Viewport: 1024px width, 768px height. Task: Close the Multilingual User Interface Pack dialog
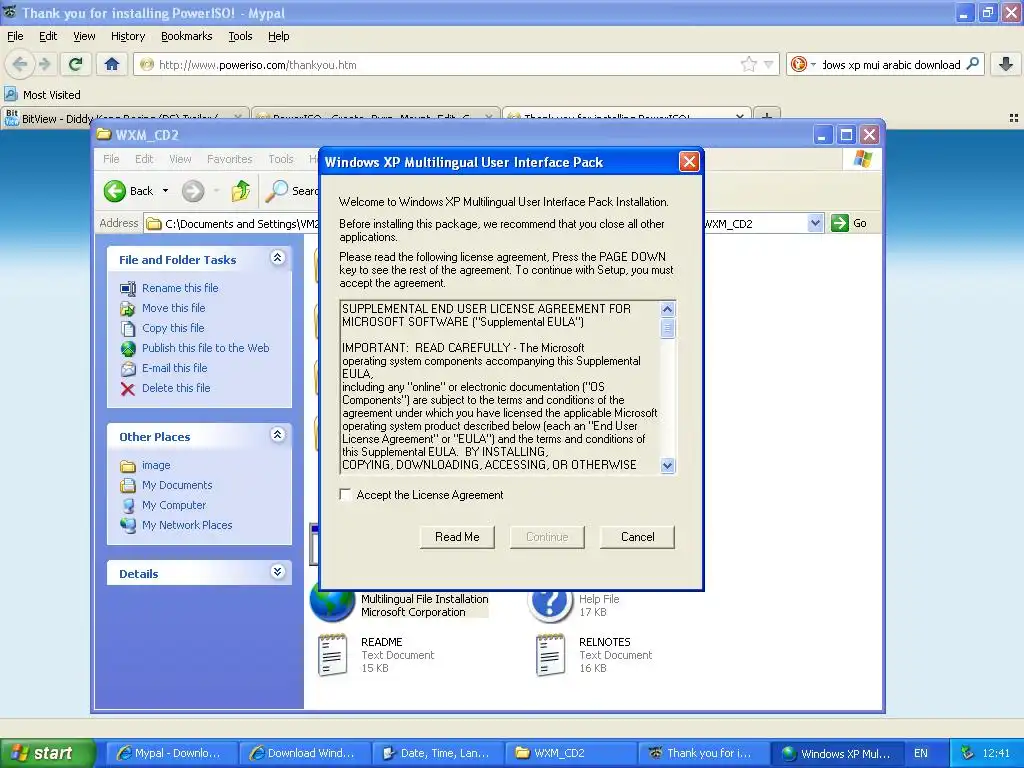point(689,161)
